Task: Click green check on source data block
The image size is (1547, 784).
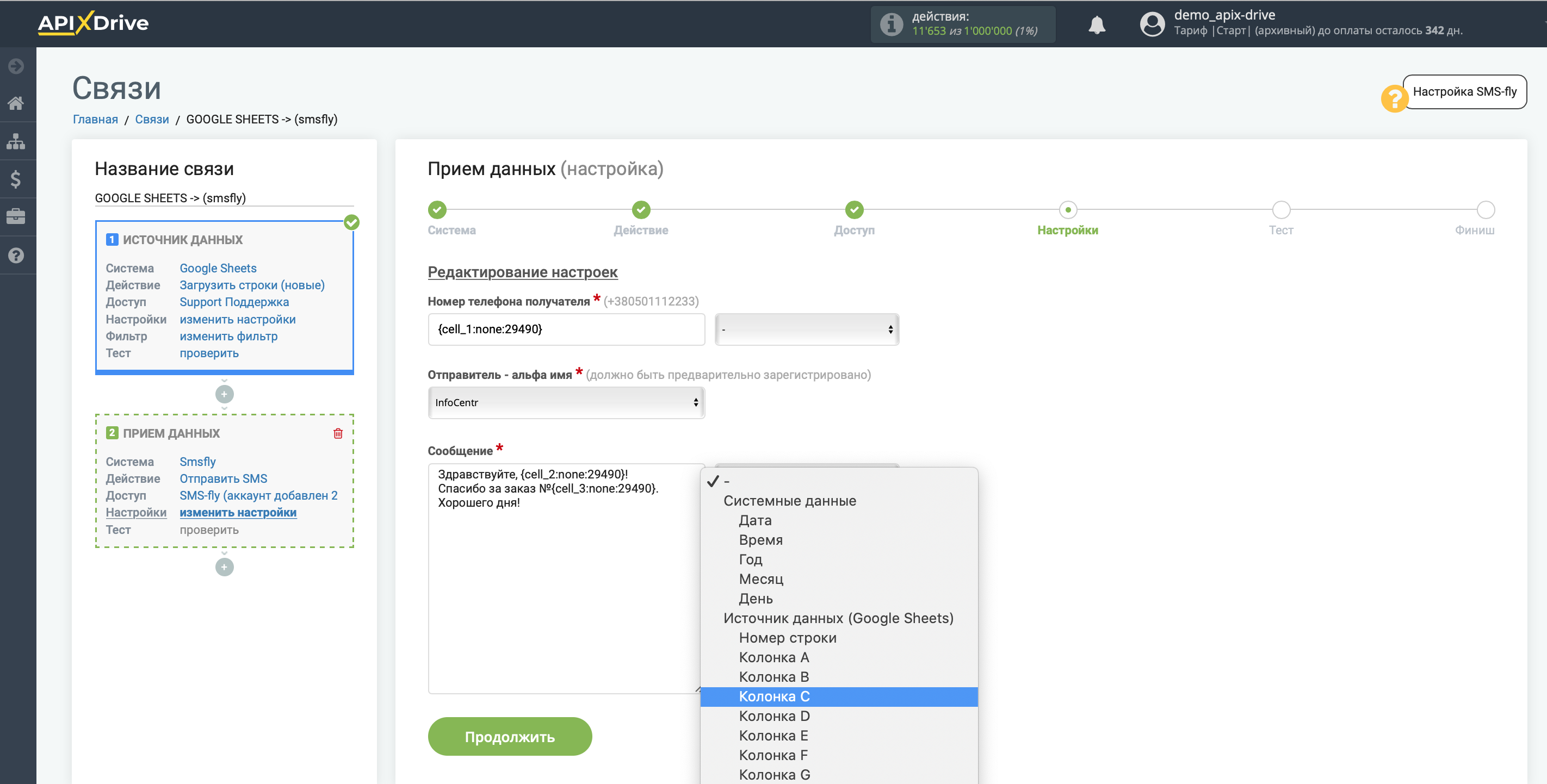Action: pyautogui.click(x=352, y=222)
